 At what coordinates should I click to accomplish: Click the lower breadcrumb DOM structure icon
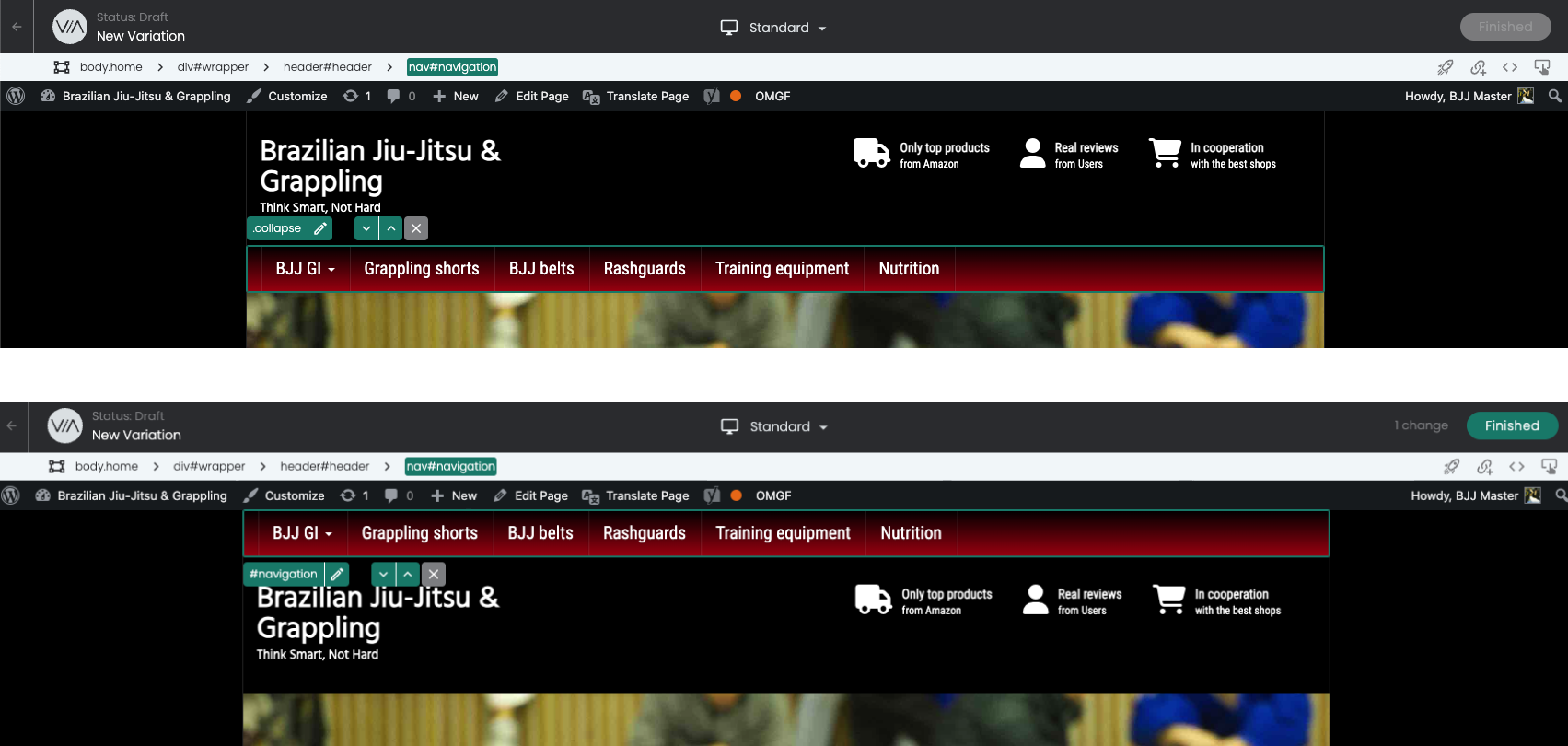tap(57, 467)
